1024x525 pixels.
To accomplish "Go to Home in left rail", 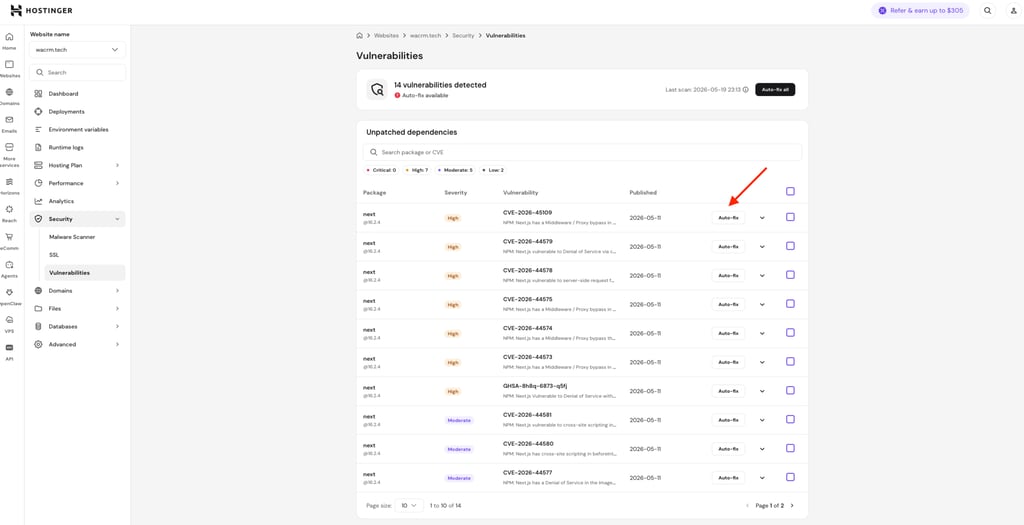I will [x=9, y=41].
